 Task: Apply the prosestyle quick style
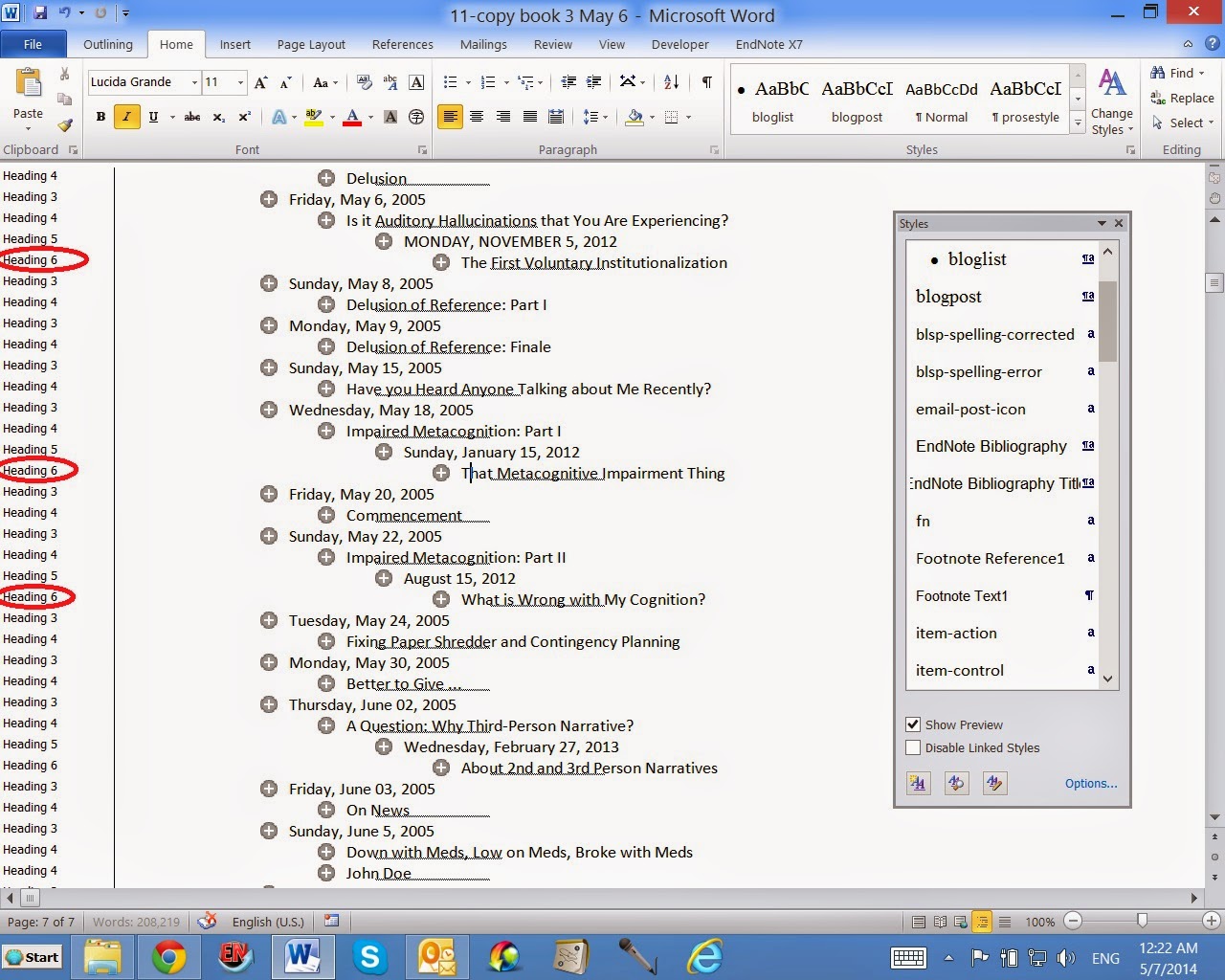click(x=1026, y=100)
